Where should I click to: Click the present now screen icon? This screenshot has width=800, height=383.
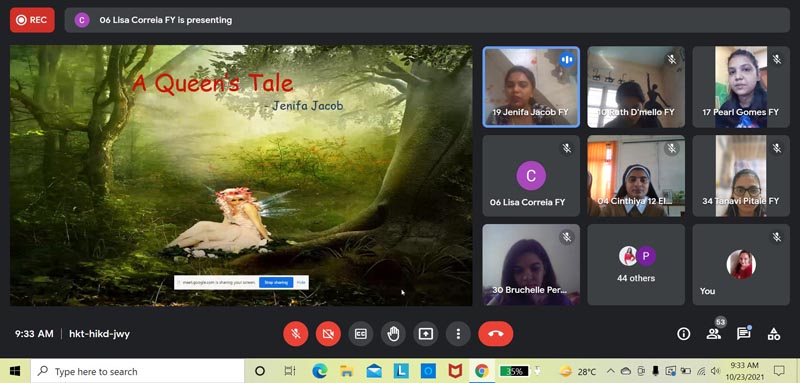tap(426, 334)
